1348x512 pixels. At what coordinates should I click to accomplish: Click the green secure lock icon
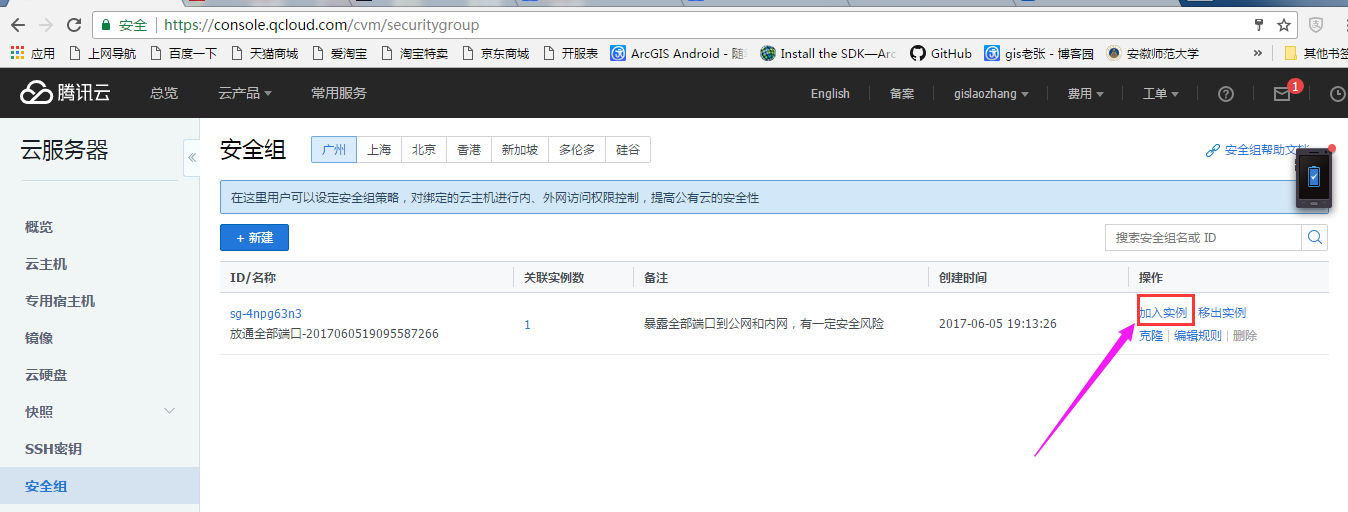pyautogui.click(x=107, y=25)
